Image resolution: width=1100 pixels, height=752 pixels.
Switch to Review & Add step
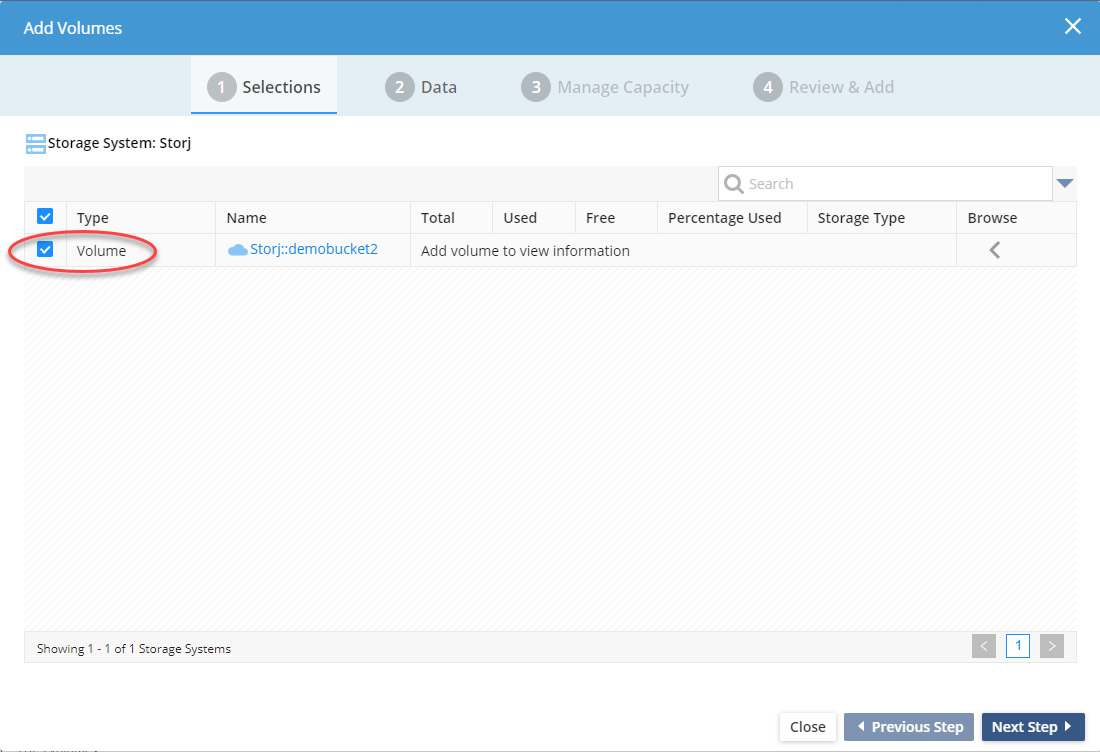click(x=824, y=87)
